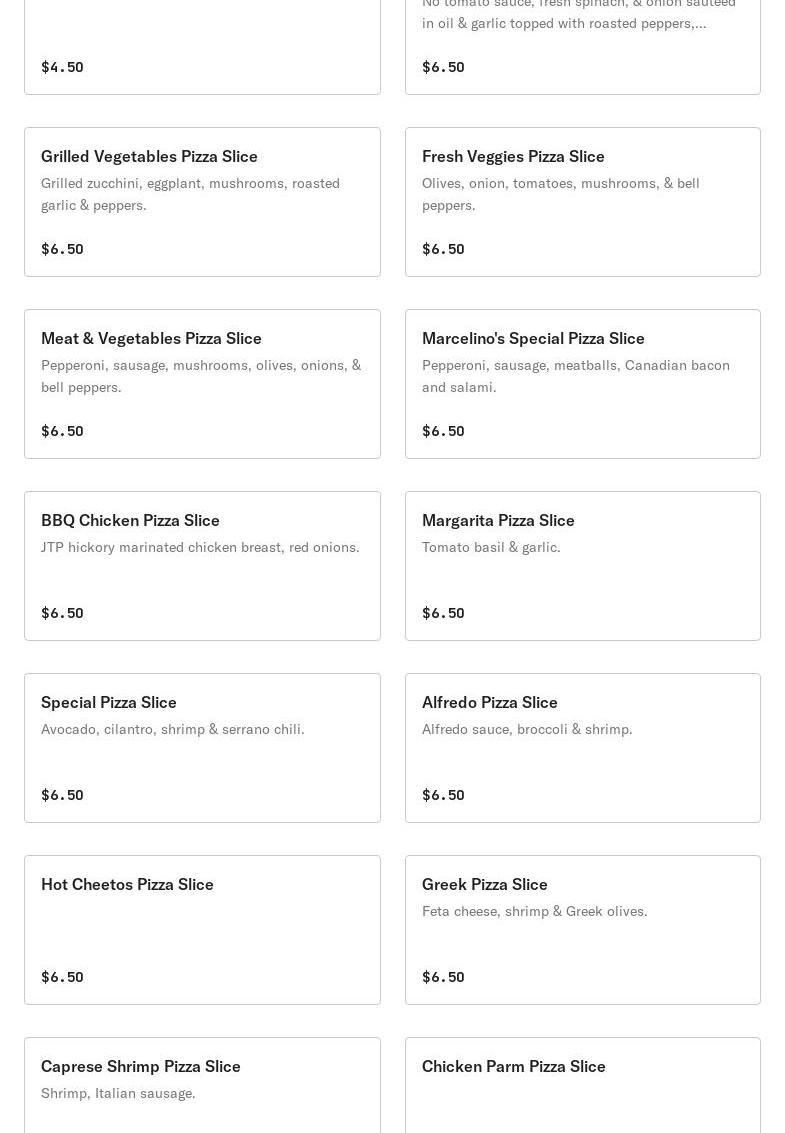Choose Meat & Vegetables Pizza Slice
The height and width of the screenshot is (1133, 785).
point(202,384)
